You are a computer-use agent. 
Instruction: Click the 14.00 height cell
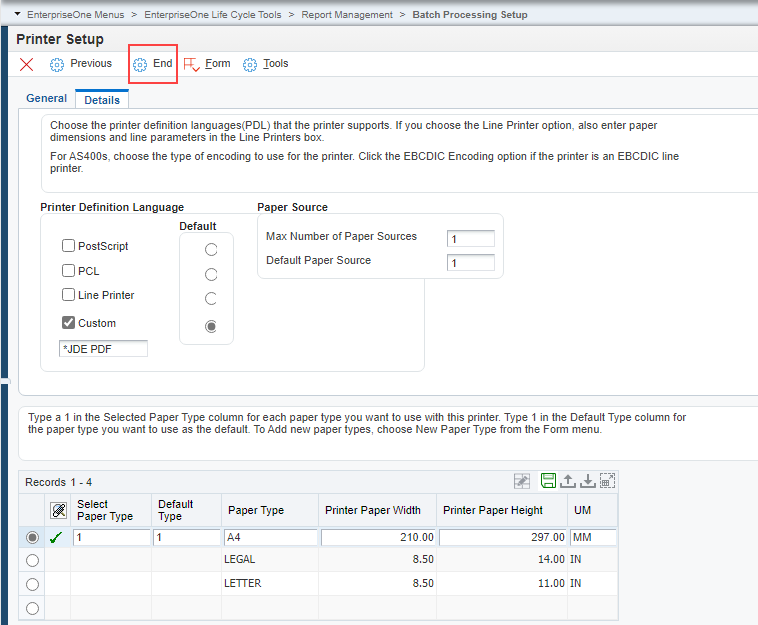[502, 559]
